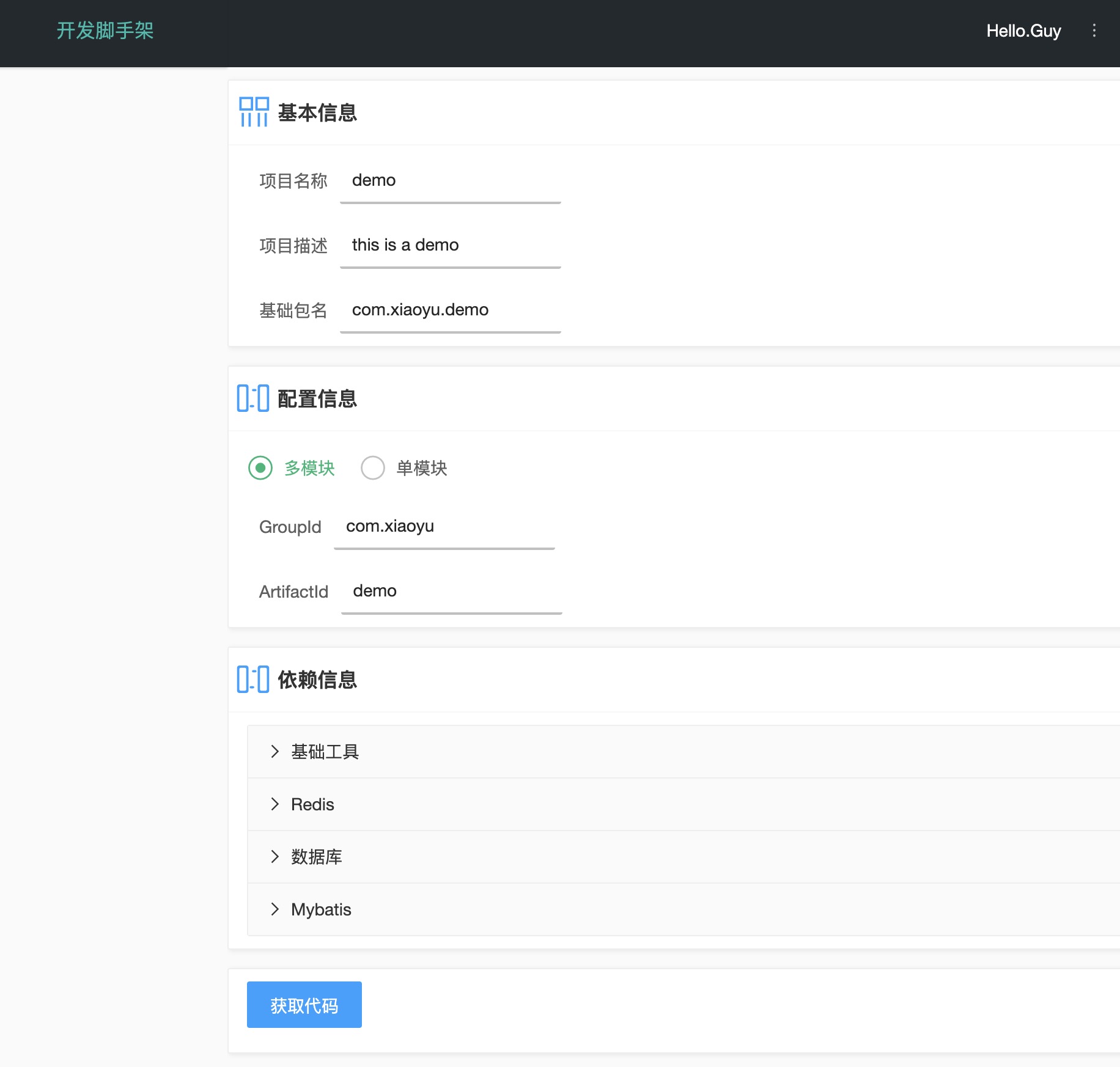Click the ArtifactId label
This screenshot has width=1120, height=1067.
point(293,592)
